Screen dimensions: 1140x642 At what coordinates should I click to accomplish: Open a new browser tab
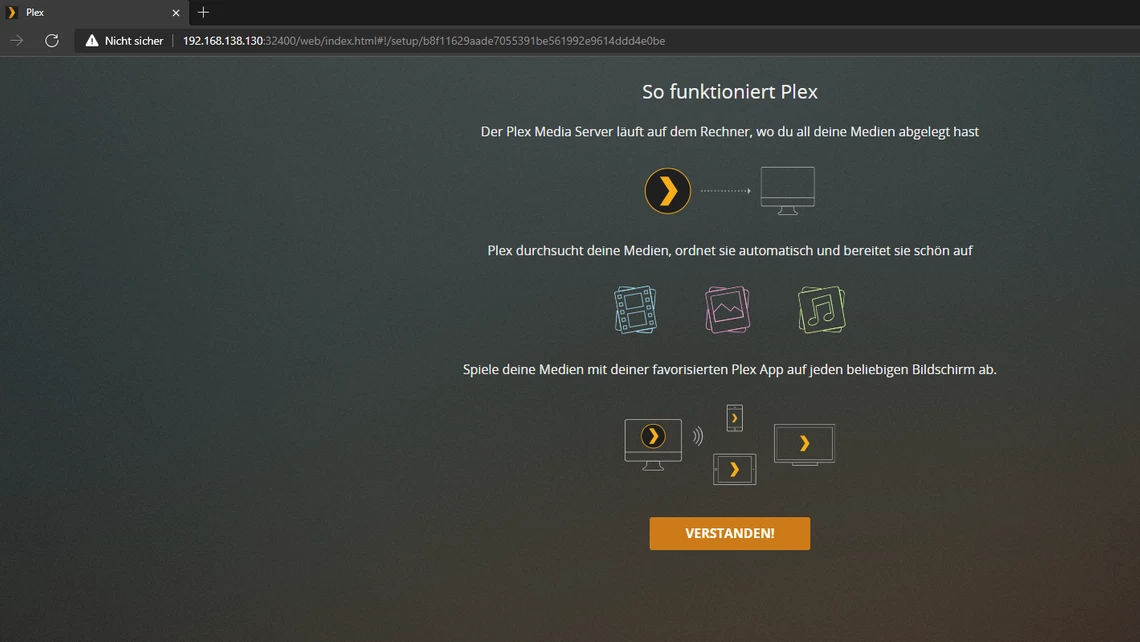click(x=203, y=12)
